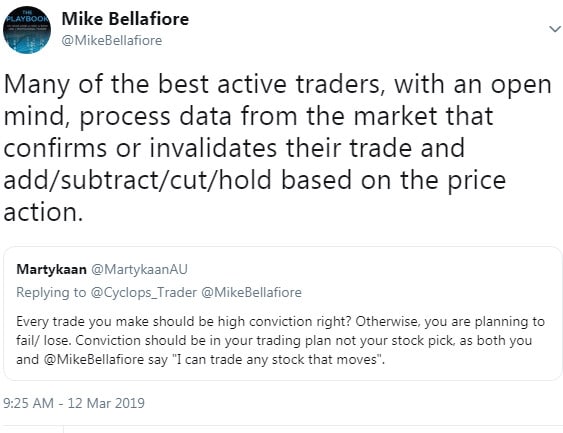Click the confirms or invalidates text line

point(234,149)
